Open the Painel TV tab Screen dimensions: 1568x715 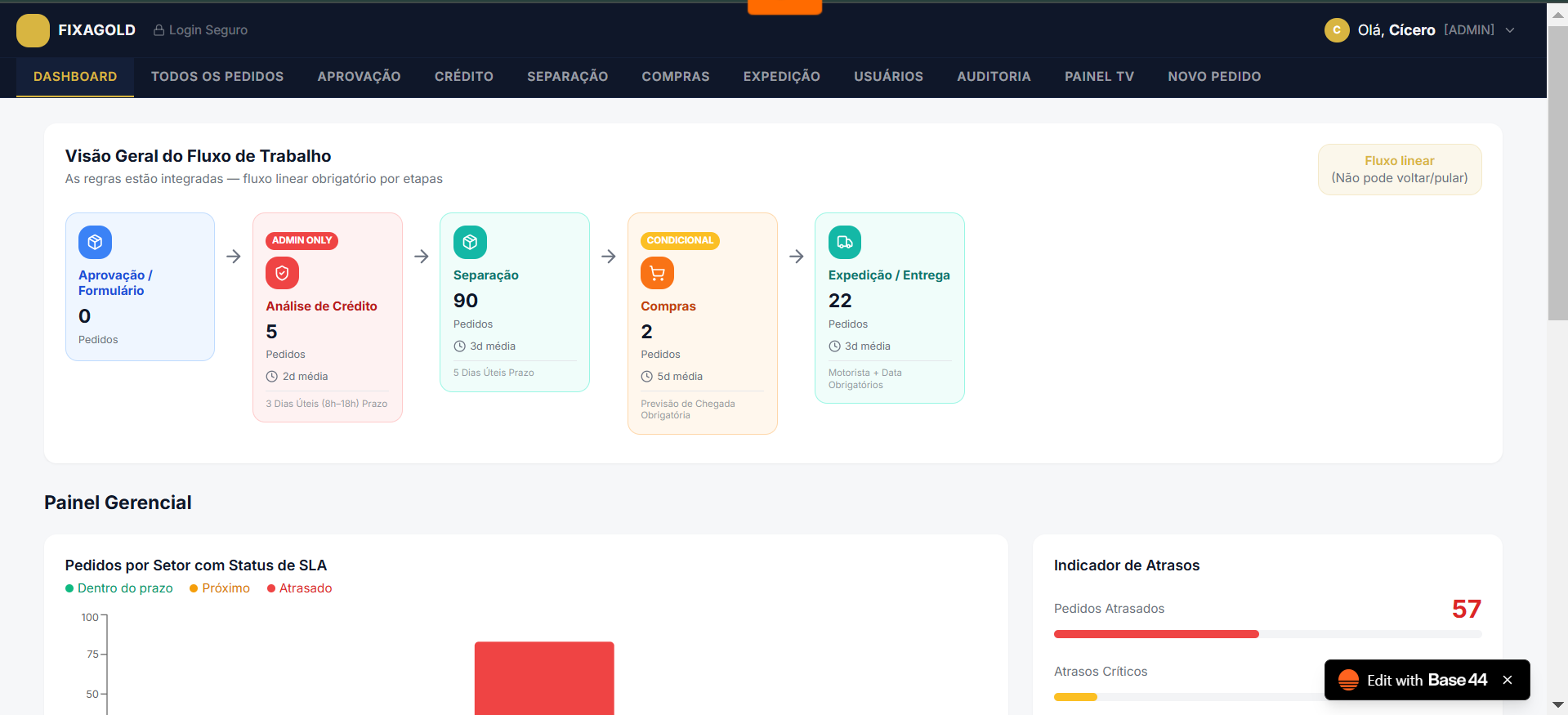(1100, 77)
